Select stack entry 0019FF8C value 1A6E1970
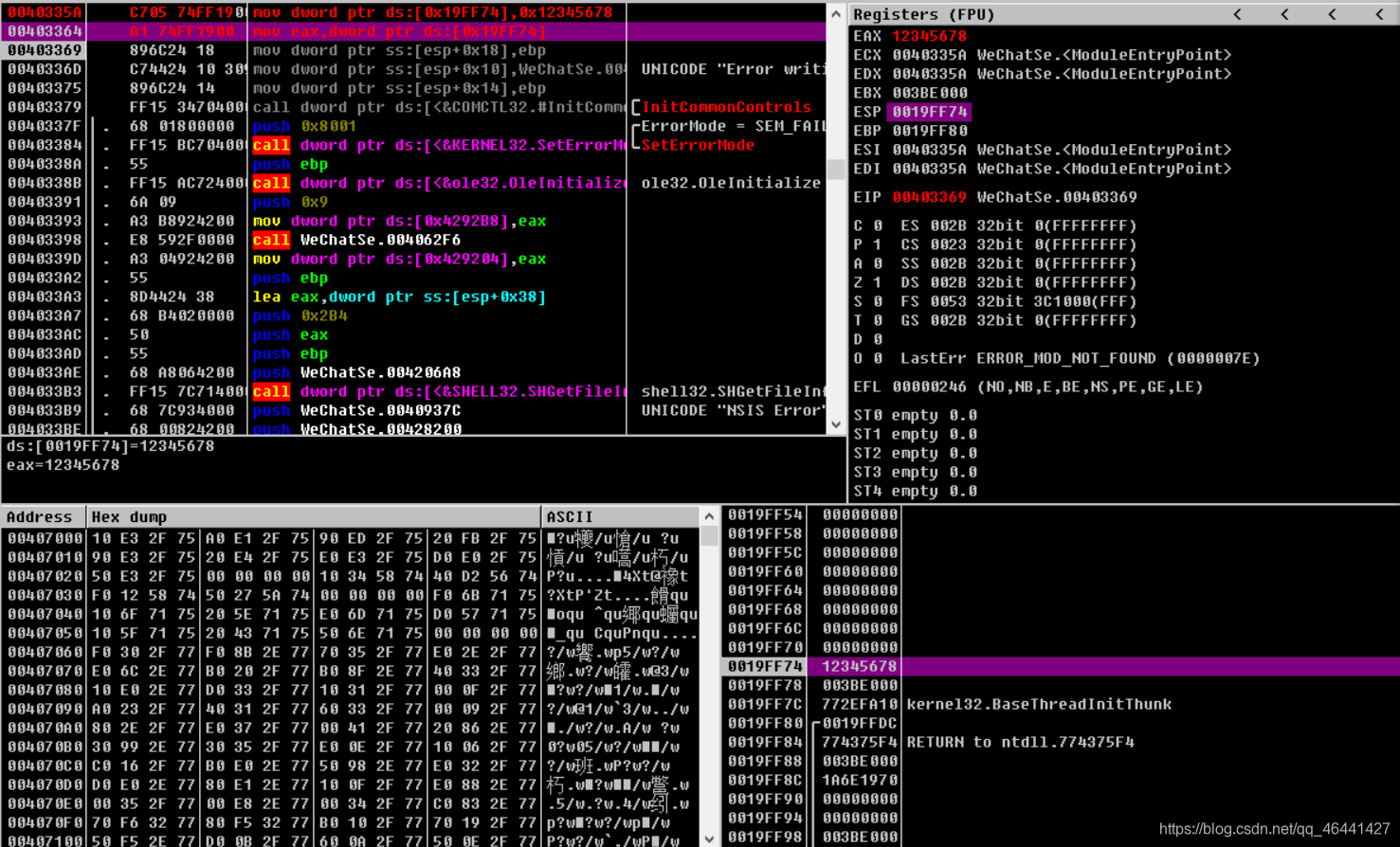Image resolution: width=1400 pixels, height=847 pixels. click(x=859, y=780)
